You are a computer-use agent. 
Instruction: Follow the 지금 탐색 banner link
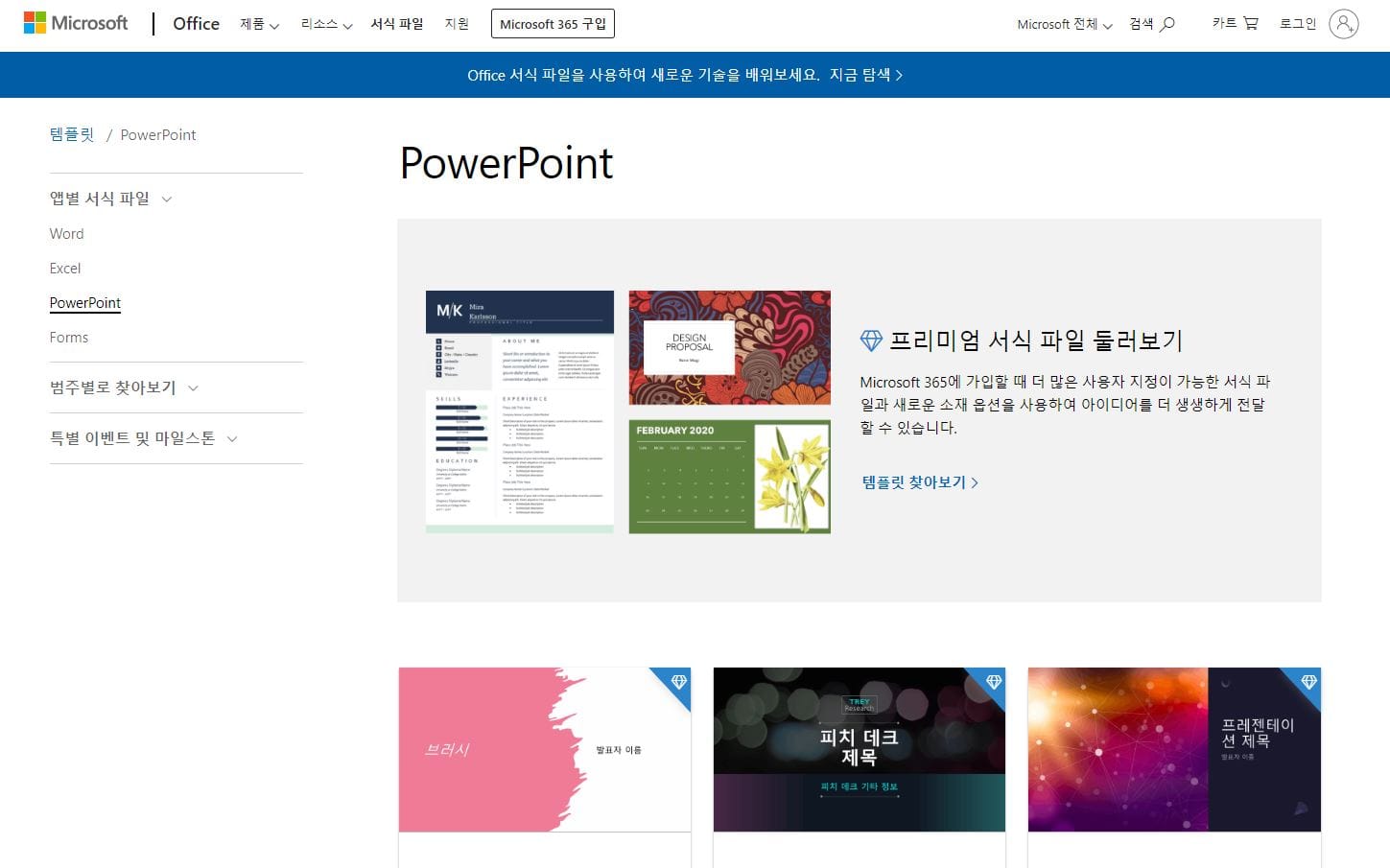click(x=864, y=75)
